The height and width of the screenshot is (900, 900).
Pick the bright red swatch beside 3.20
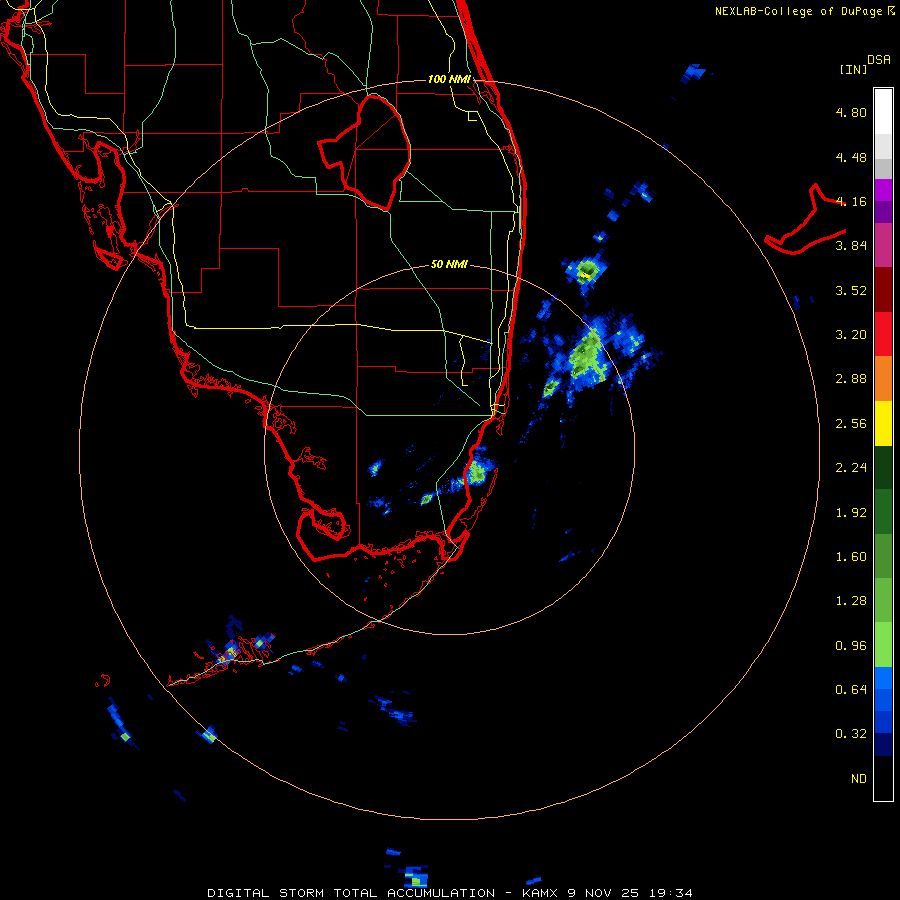coord(883,335)
